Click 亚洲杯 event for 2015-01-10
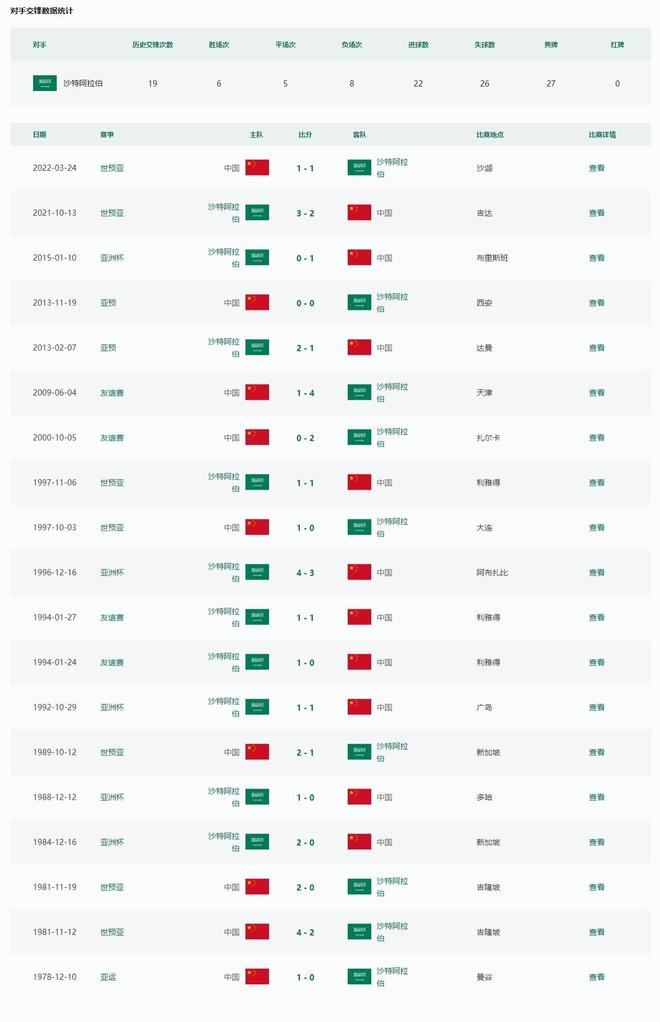This screenshot has height=1022, width=660. [112, 258]
